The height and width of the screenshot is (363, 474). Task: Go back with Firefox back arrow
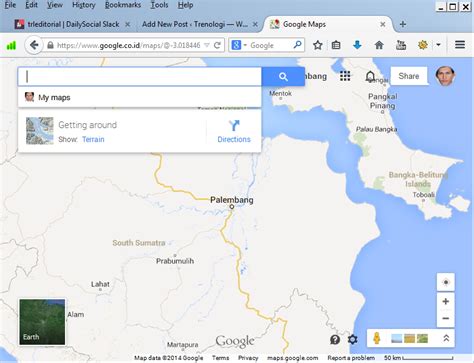coord(34,45)
